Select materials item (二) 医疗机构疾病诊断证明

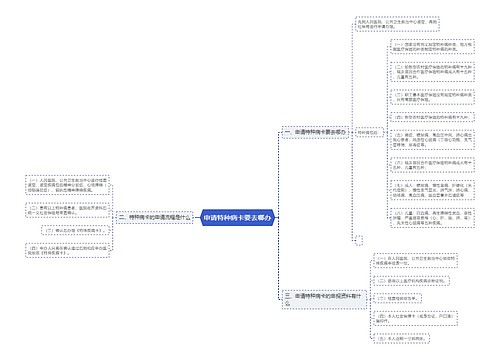pos(411,281)
